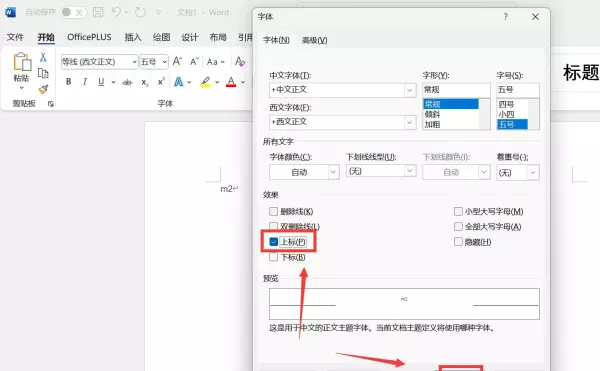Check the Small caps (小型大写字母) checkbox
The image size is (600, 371).
(458, 212)
